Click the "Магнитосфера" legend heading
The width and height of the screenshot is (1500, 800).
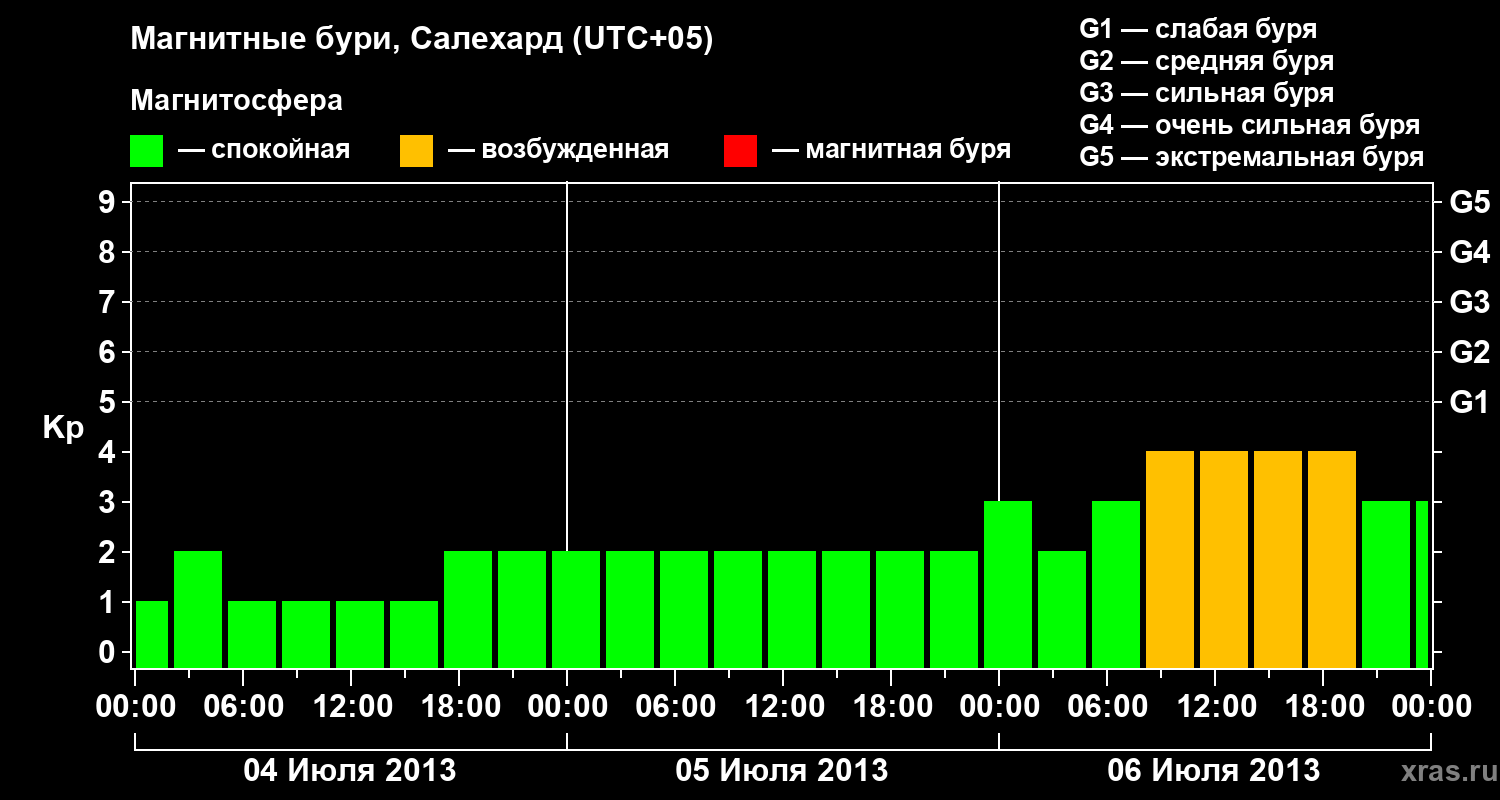point(236,101)
